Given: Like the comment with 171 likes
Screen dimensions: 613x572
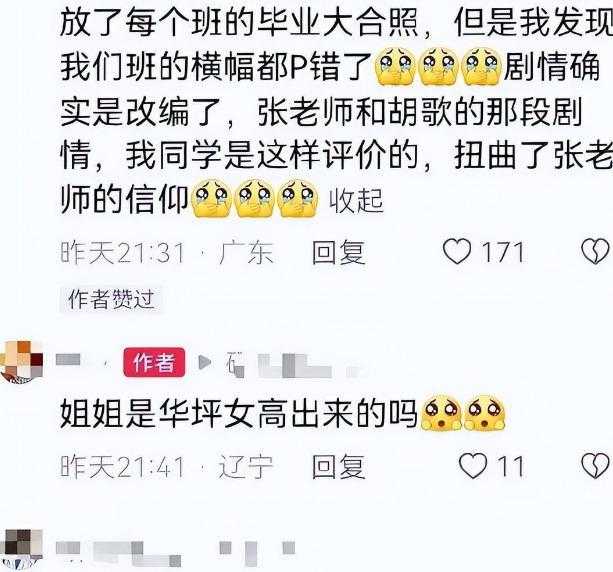Looking at the screenshot, I should [x=457, y=252].
